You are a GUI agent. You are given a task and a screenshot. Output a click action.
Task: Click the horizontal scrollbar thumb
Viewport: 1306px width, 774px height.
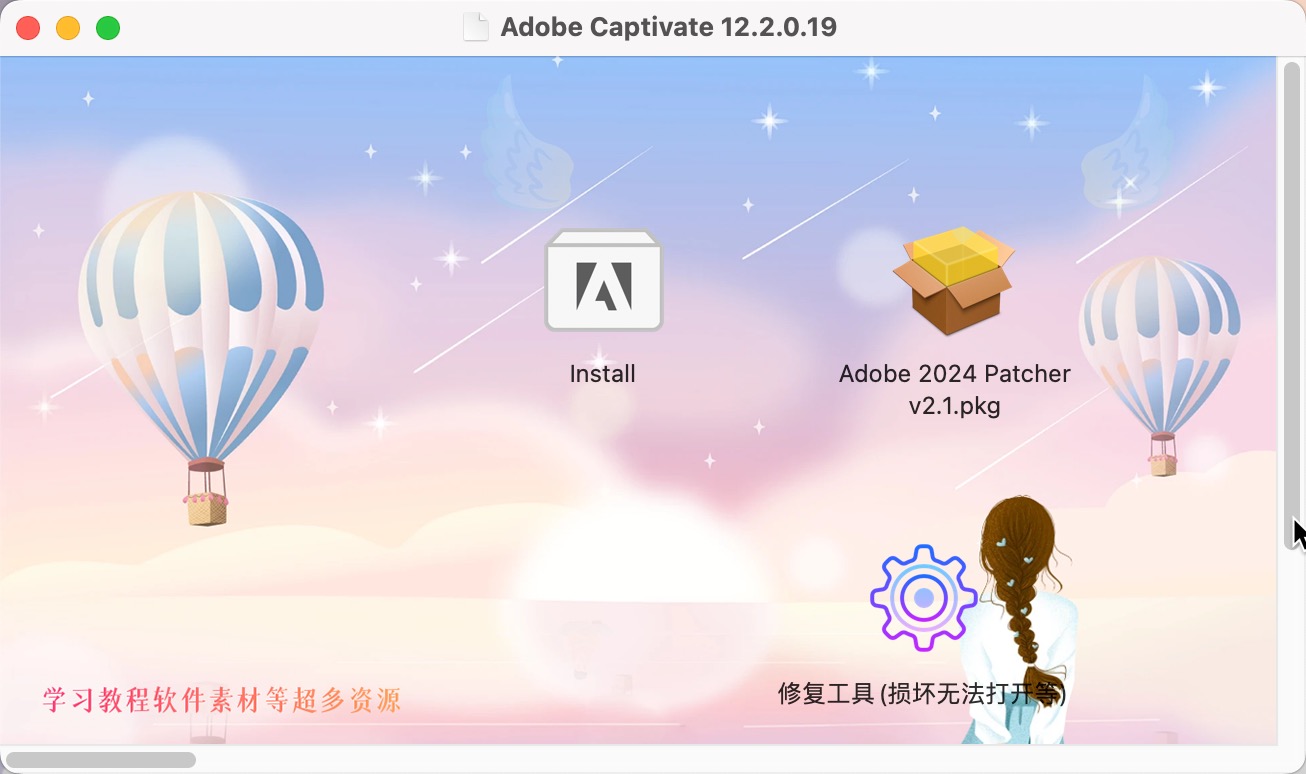tap(100, 760)
